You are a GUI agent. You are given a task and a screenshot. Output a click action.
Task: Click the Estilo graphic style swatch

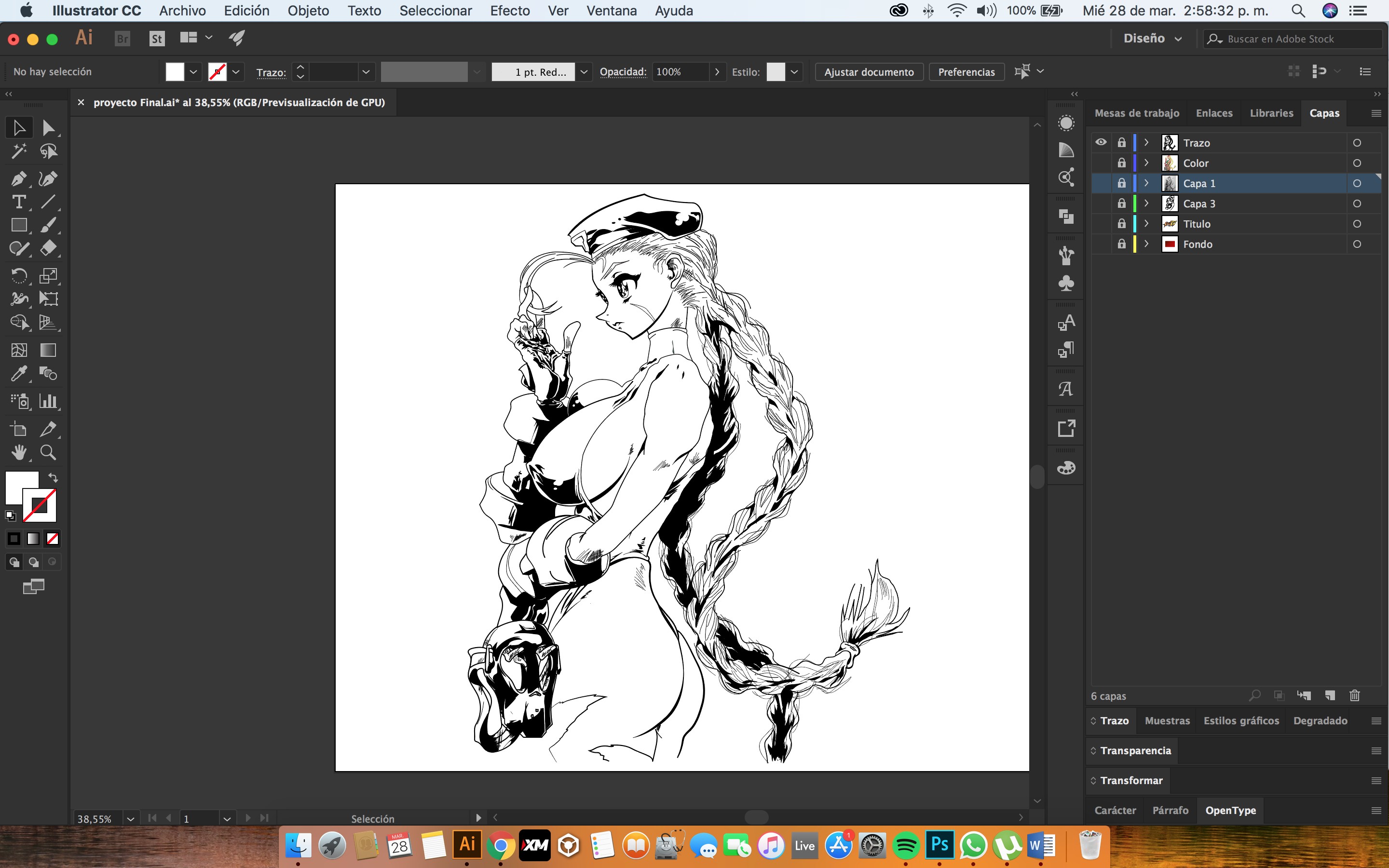pos(776,72)
